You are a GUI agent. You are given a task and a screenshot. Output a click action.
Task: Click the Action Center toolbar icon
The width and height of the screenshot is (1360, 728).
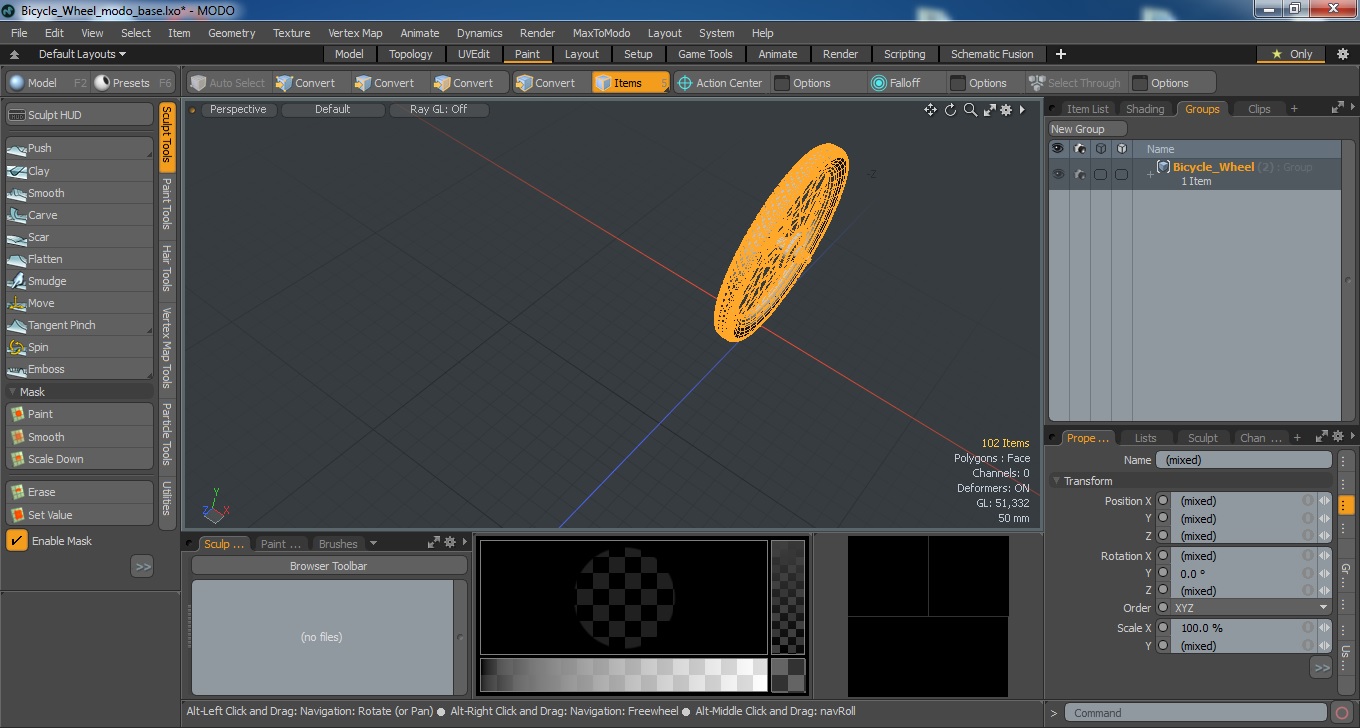point(685,83)
